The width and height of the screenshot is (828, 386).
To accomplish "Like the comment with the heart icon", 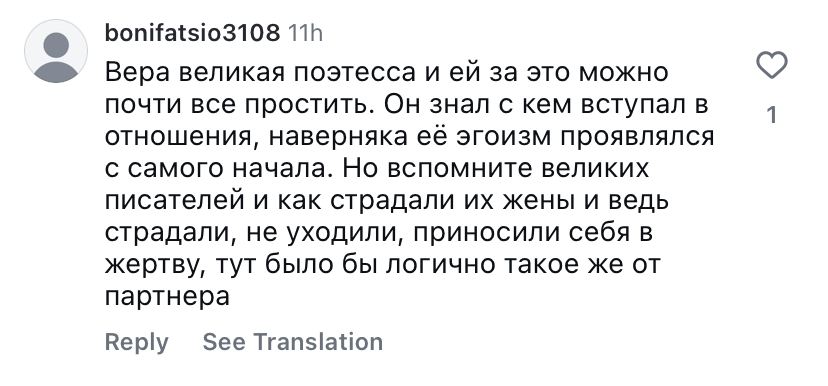I will pyautogui.click(x=771, y=66).
